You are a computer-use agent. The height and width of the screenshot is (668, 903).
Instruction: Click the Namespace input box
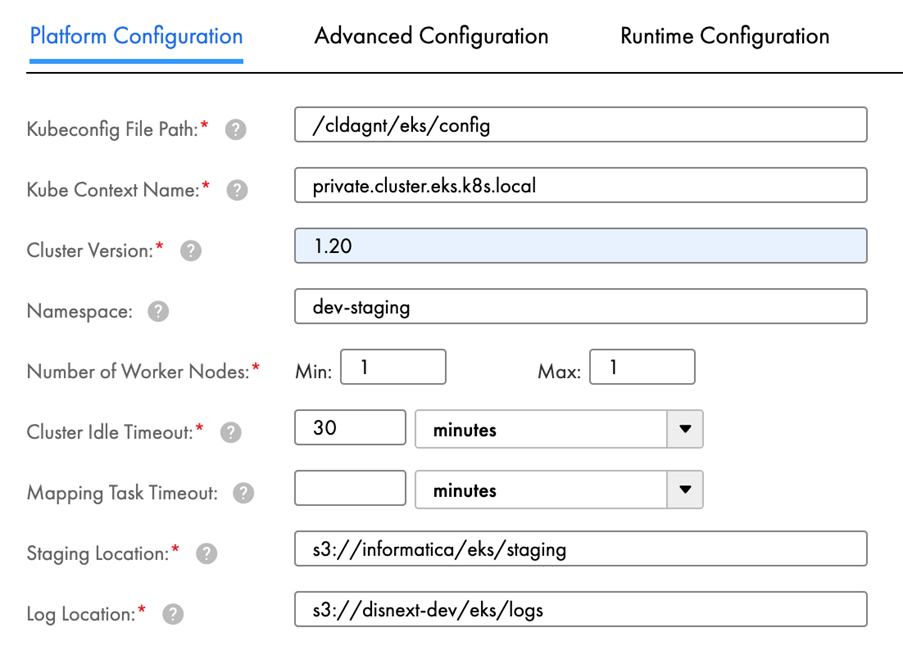point(580,306)
